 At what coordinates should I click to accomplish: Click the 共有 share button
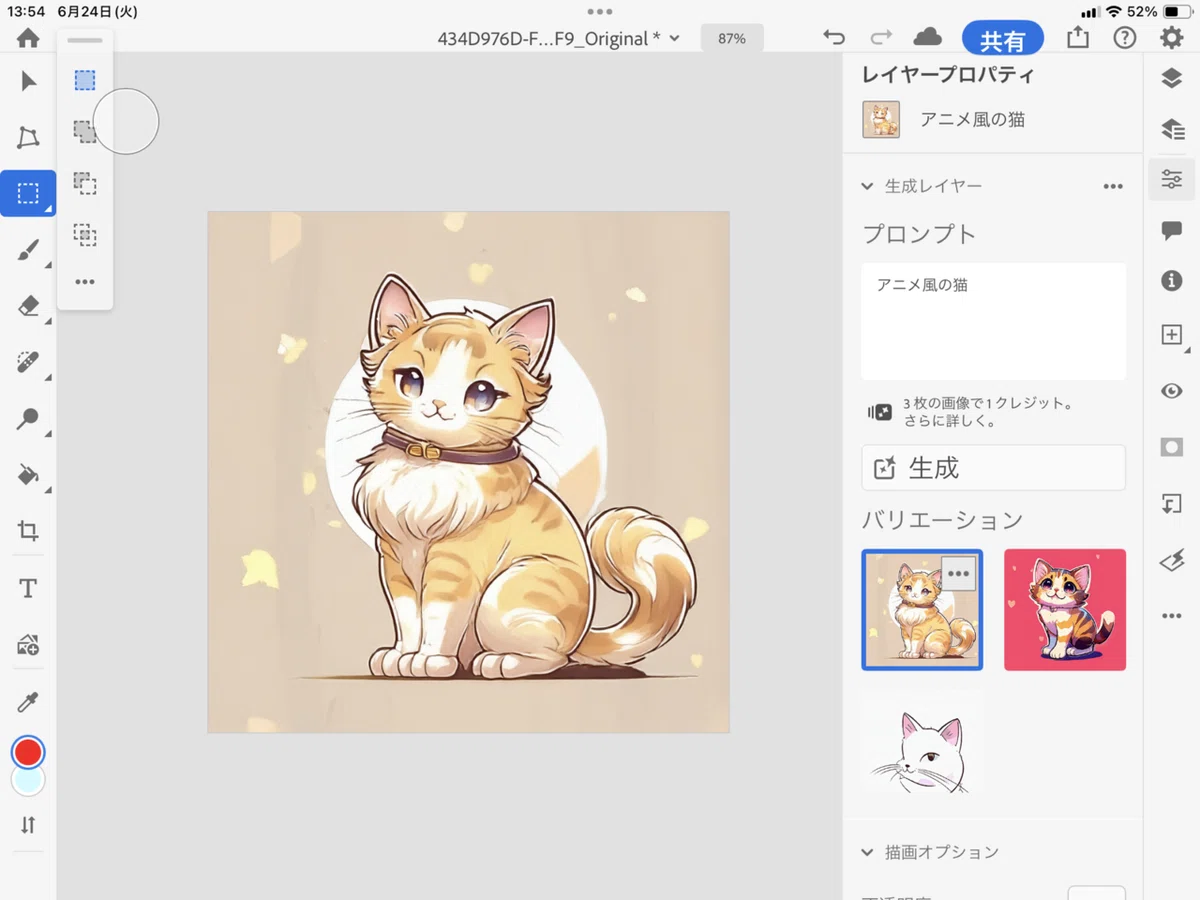(1003, 40)
